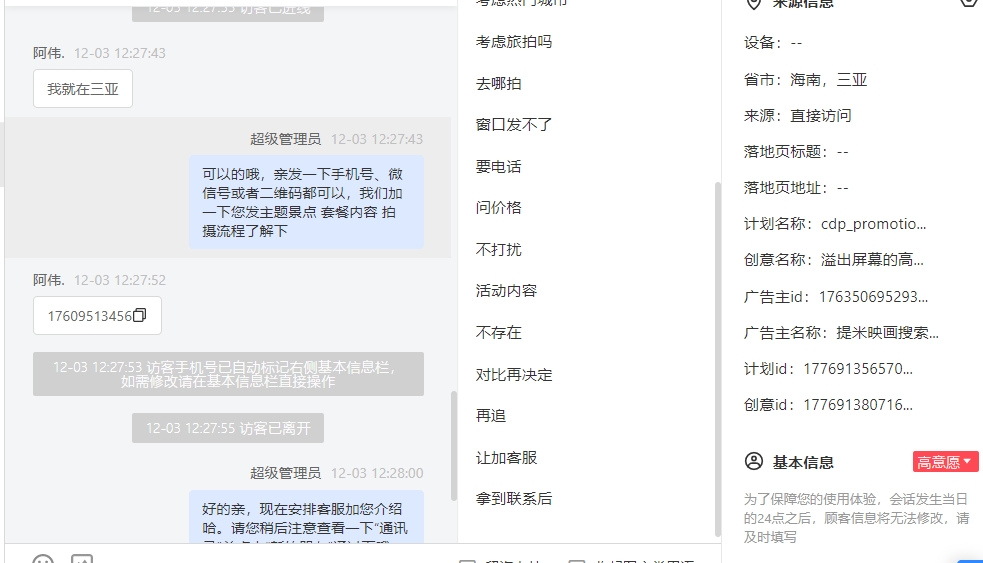The width and height of the screenshot is (983, 563).
Task: Click the chat history scrollbar thumb
Action: 454,446
